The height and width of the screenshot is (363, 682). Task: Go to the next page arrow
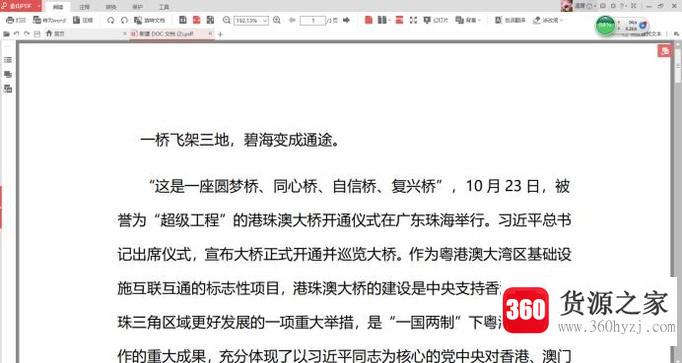click(x=346, y=20)
